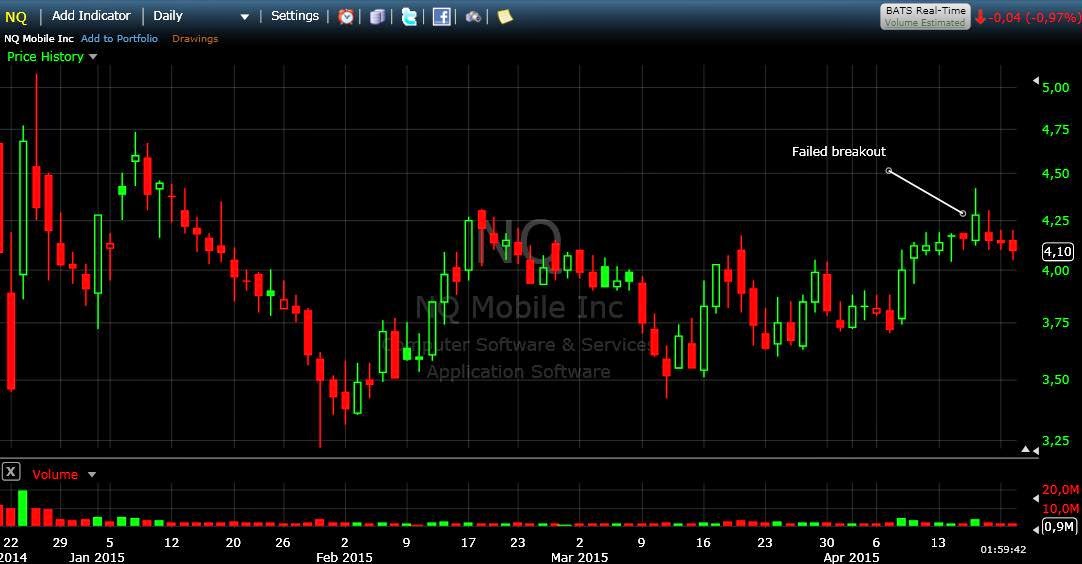Open the Add Indicator menu
Screen dimensions: 1082x564
(x=91, y=15)
